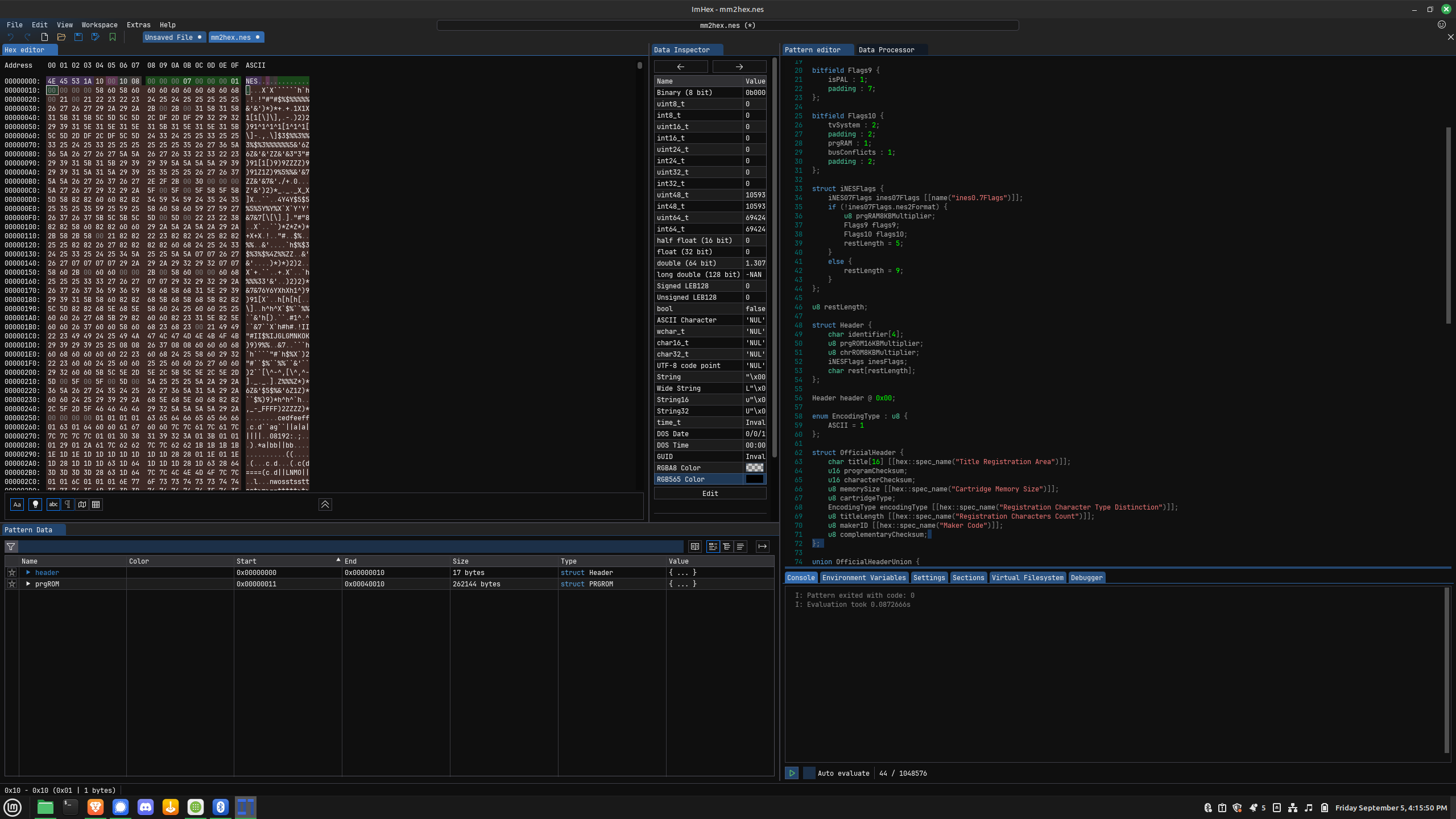
Task: Favorite the header pattern with star icon
Action: pyautogui.click(x=12, y=573)
